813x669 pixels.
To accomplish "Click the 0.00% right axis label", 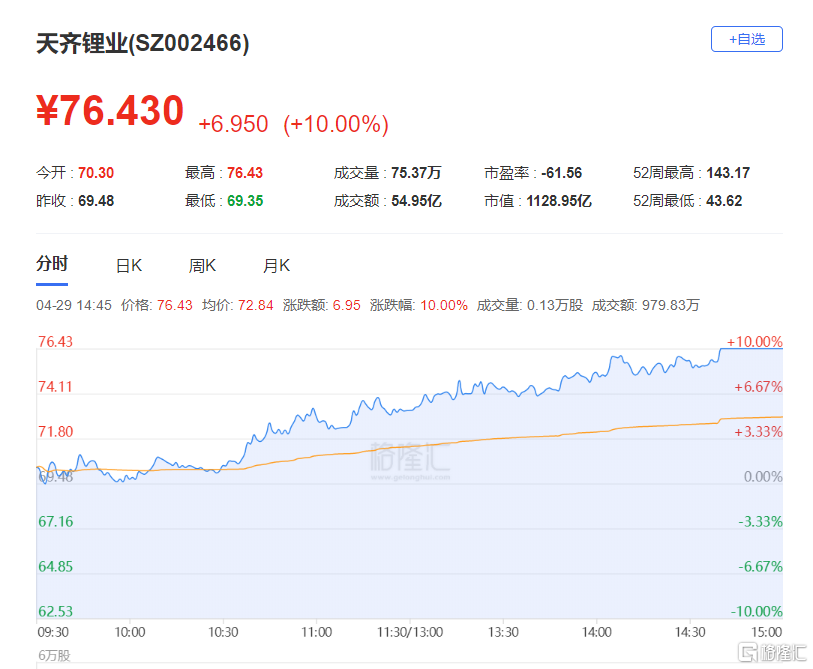I will click(x=763, y=477).
